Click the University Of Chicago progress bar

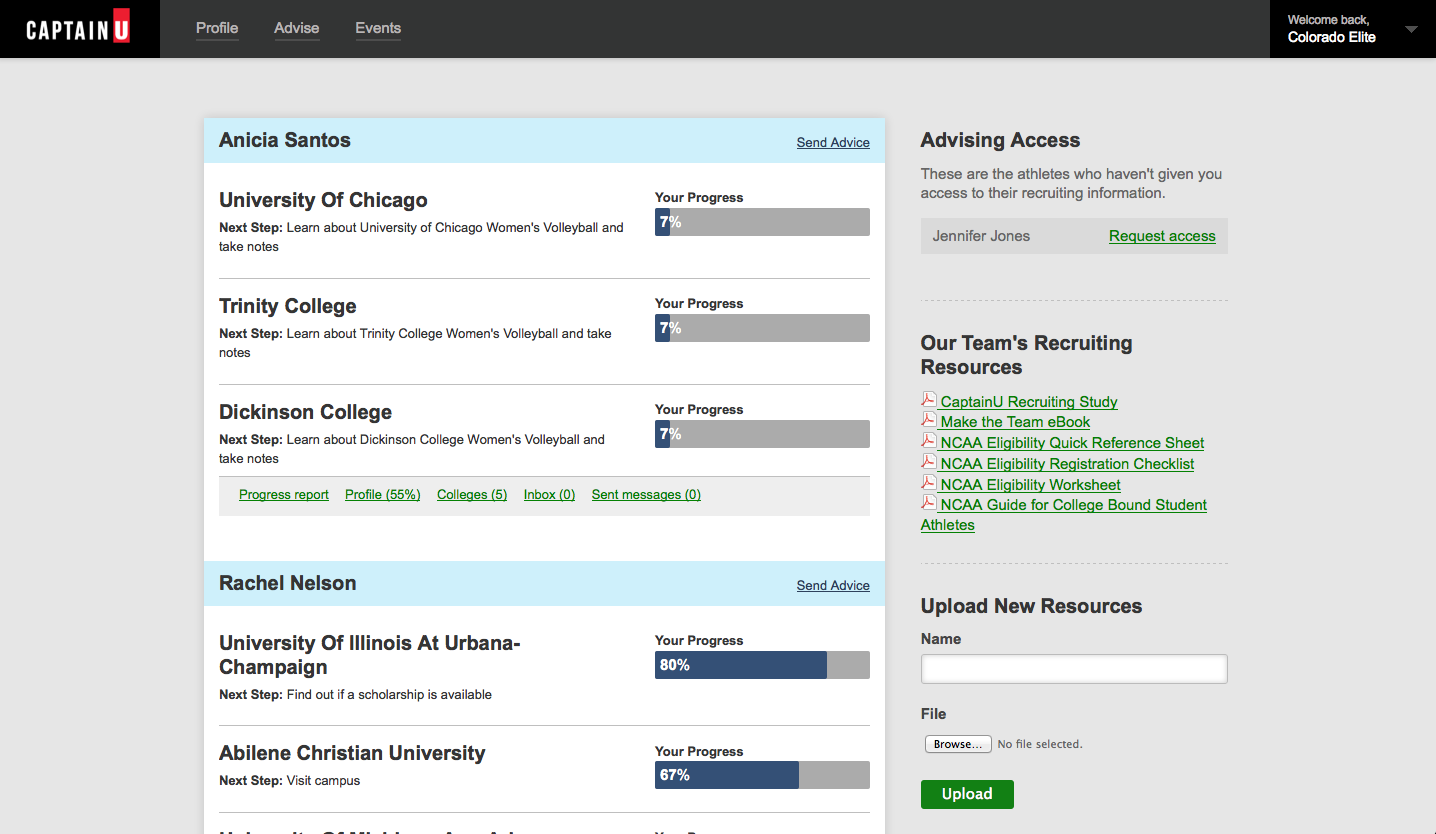pyautogui.click(x=762, y=222)
